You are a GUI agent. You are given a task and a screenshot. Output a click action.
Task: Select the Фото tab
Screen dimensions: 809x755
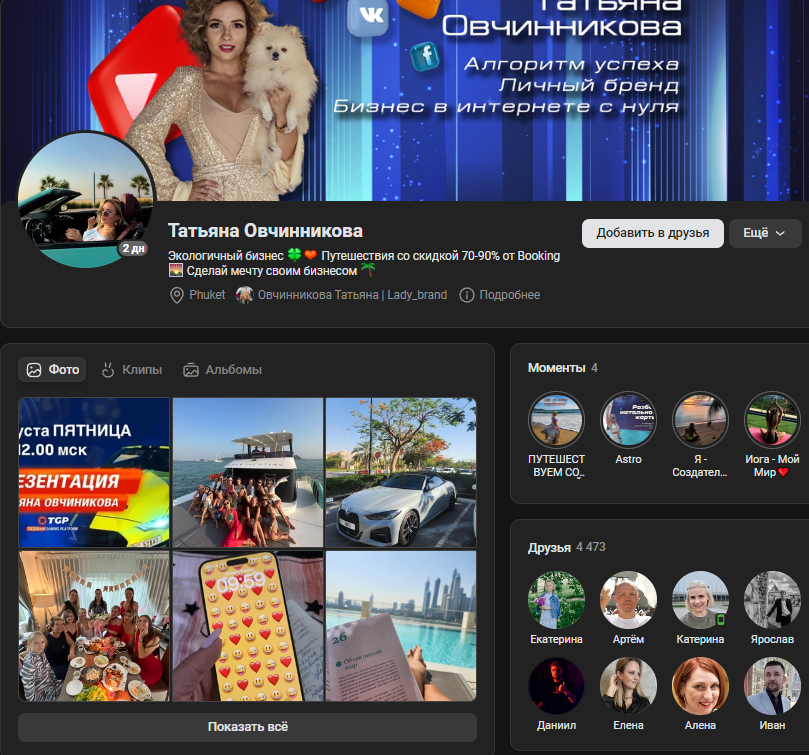[53, 370]
